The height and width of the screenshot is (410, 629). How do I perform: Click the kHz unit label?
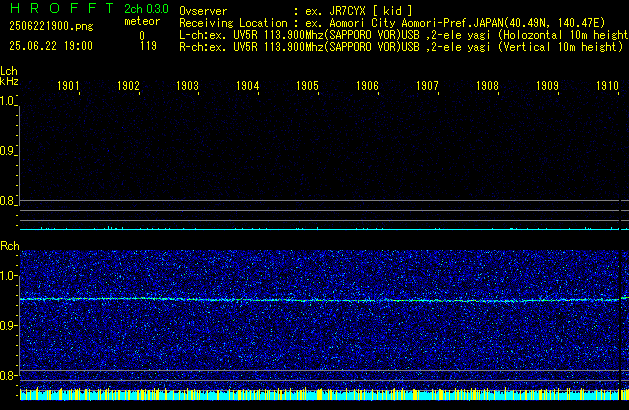pos(9,81)
